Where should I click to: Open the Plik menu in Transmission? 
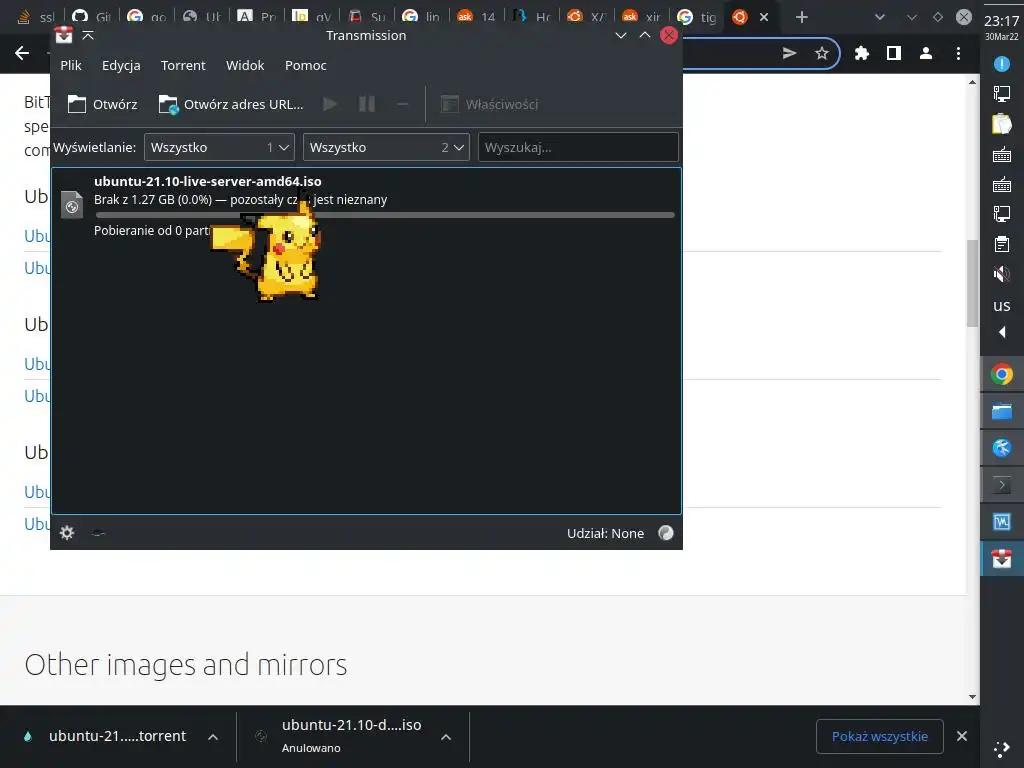click(x=71, y=65)
